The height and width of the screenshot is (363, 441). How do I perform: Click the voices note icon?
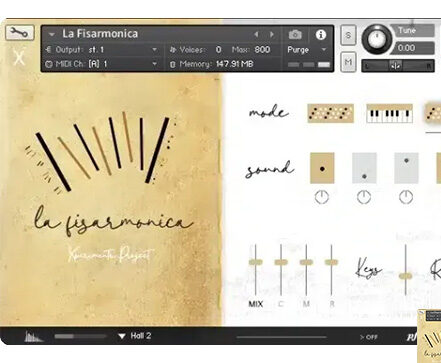pyautogui.click(x=172, y=50)
